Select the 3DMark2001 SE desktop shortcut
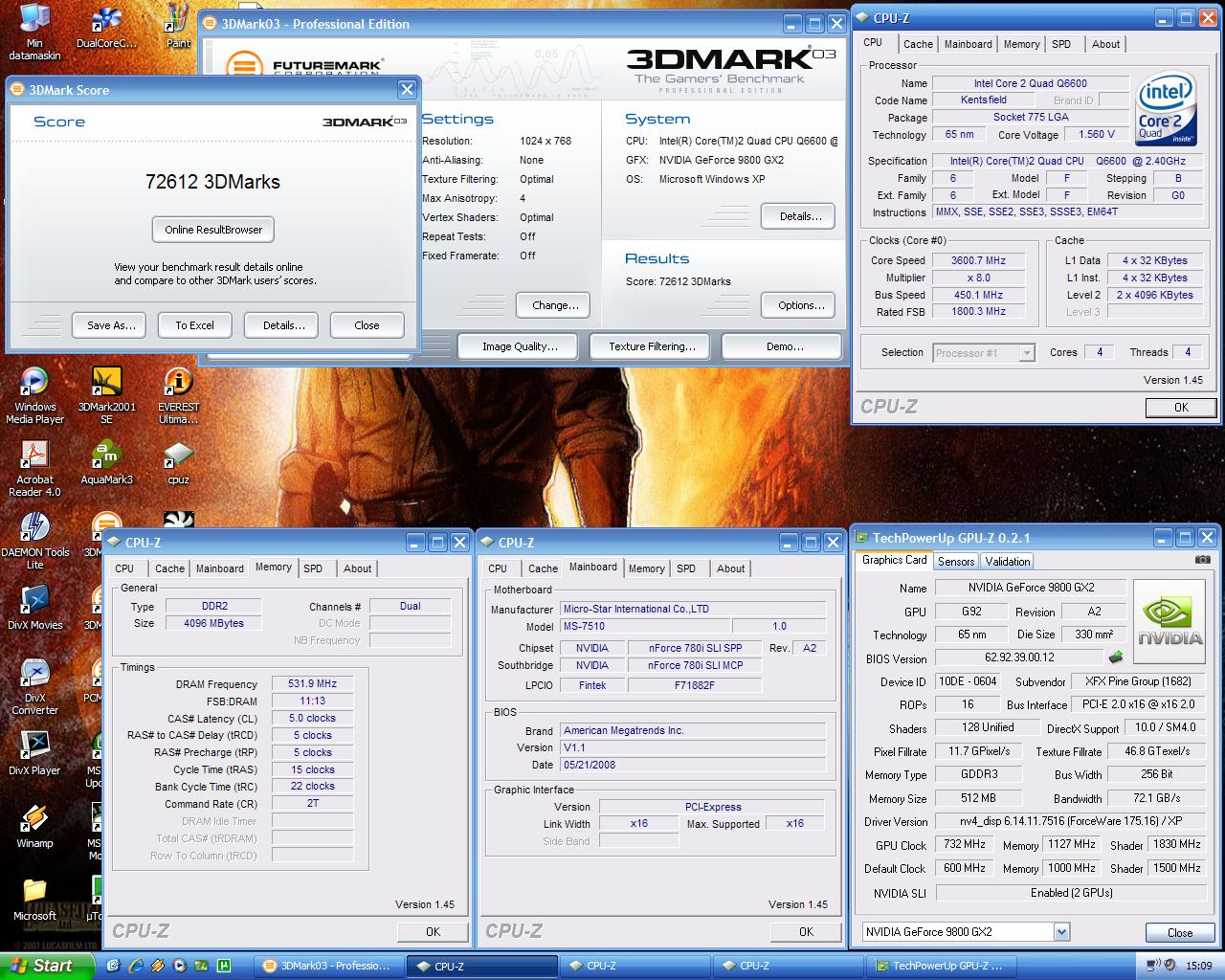 click(x=106, y=395)
